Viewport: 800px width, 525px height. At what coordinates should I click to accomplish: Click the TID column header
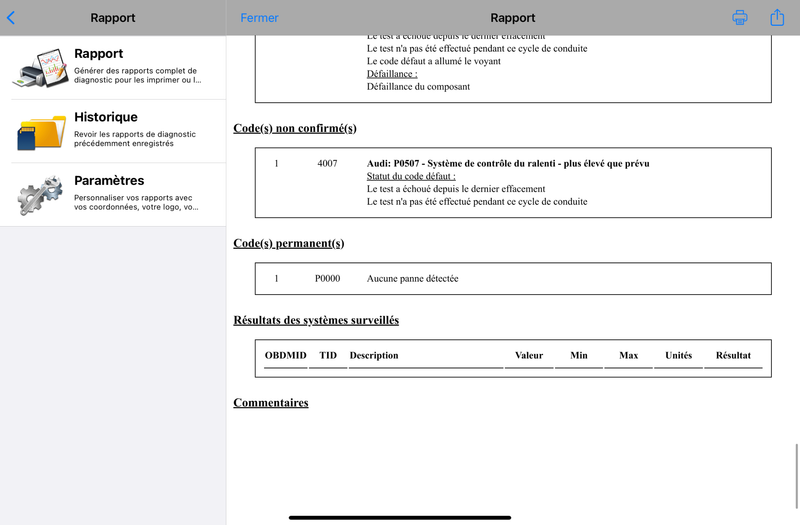click(x=328, y=355)
